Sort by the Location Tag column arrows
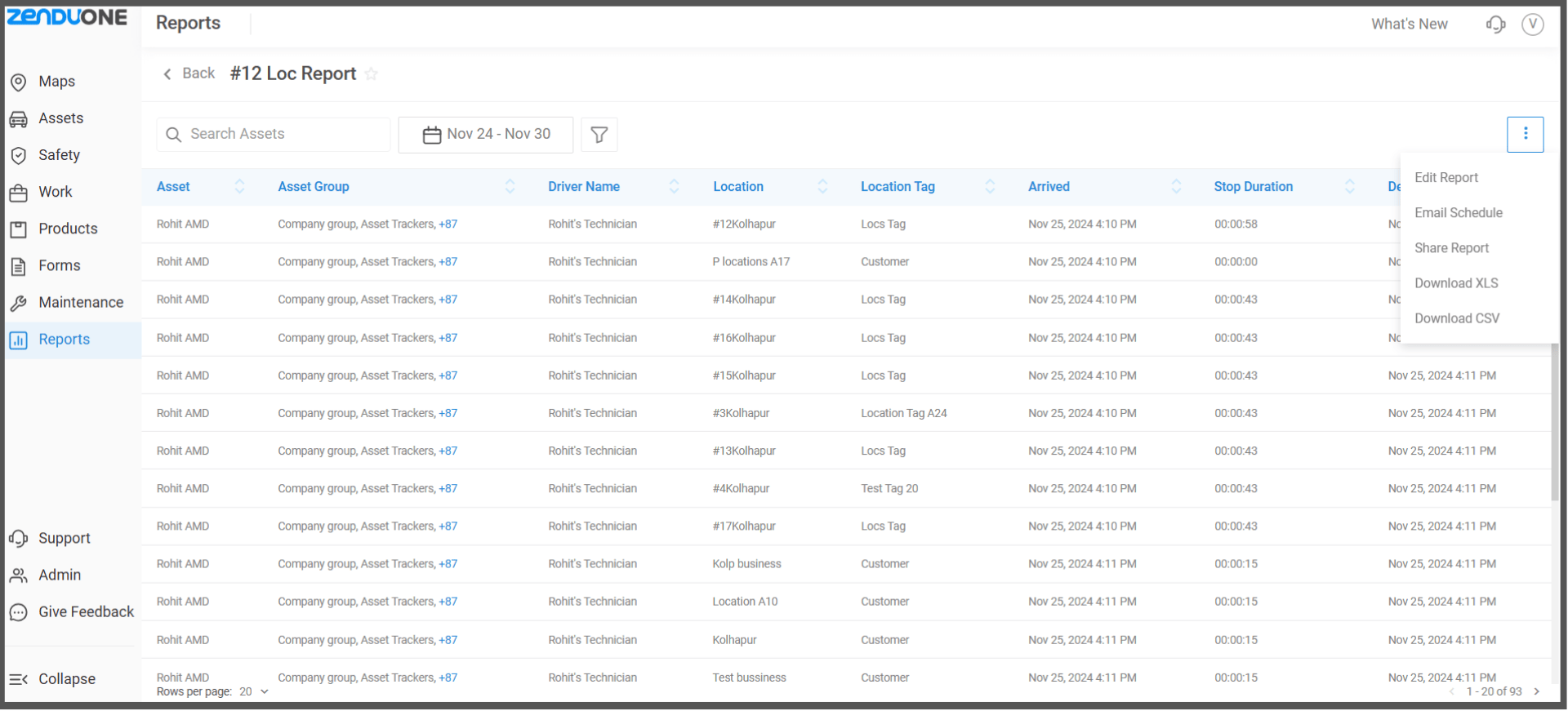Screen dimensions: 1568x711 [x=989, y=187]
